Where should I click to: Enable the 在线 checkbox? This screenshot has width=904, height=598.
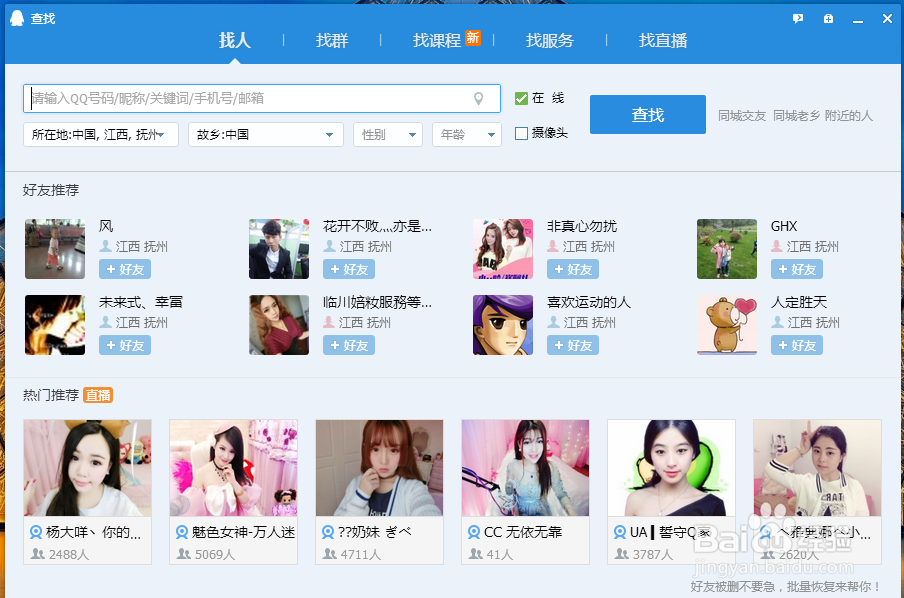(x=521, y=98)
